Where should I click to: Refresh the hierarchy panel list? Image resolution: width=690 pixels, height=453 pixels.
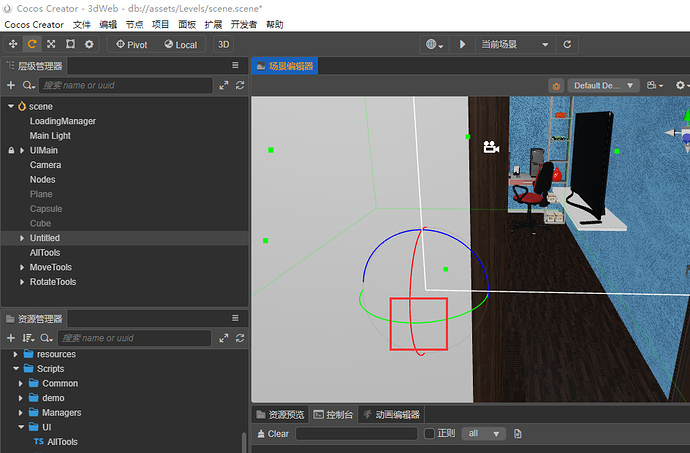[x=240, y=85]
